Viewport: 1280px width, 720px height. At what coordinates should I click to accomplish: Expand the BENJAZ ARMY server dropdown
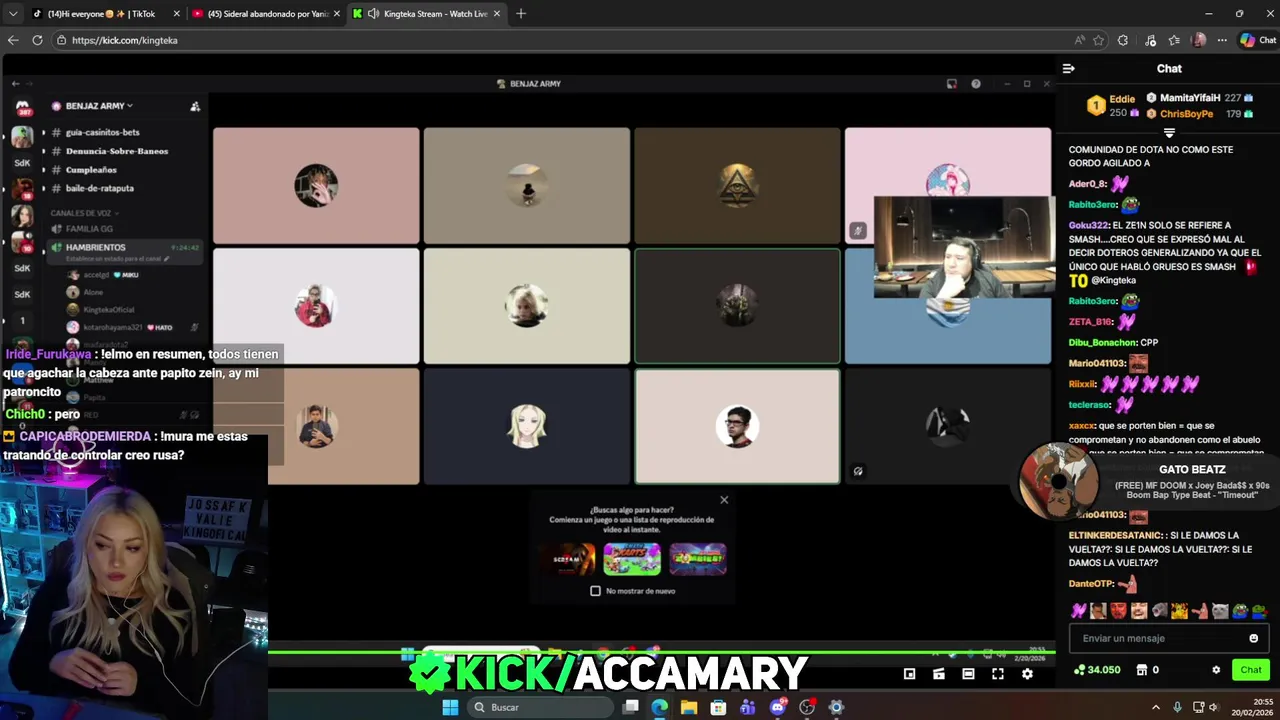pyautogui.click(x=130, y=106)
